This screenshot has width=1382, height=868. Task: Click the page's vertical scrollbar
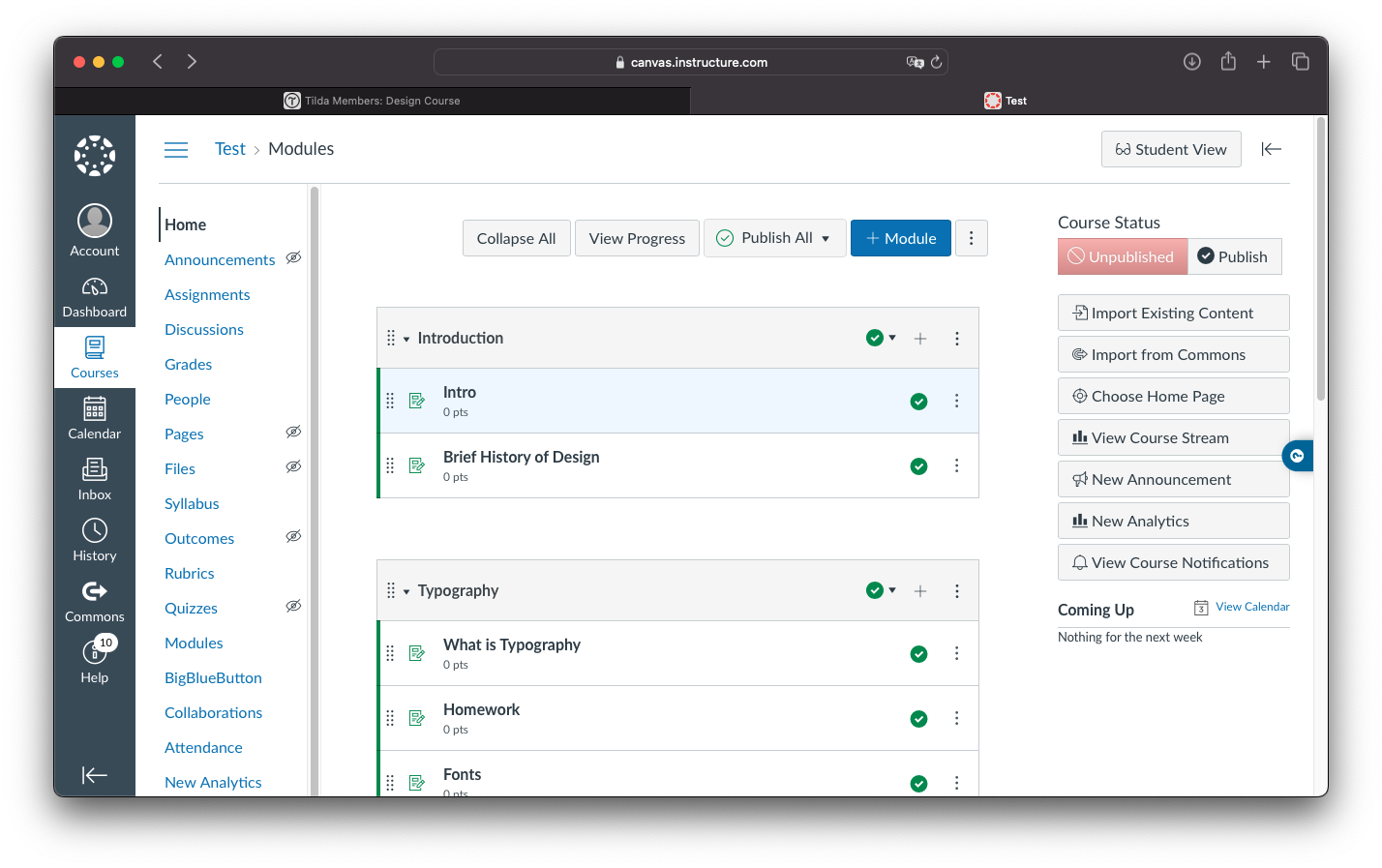1321,259
